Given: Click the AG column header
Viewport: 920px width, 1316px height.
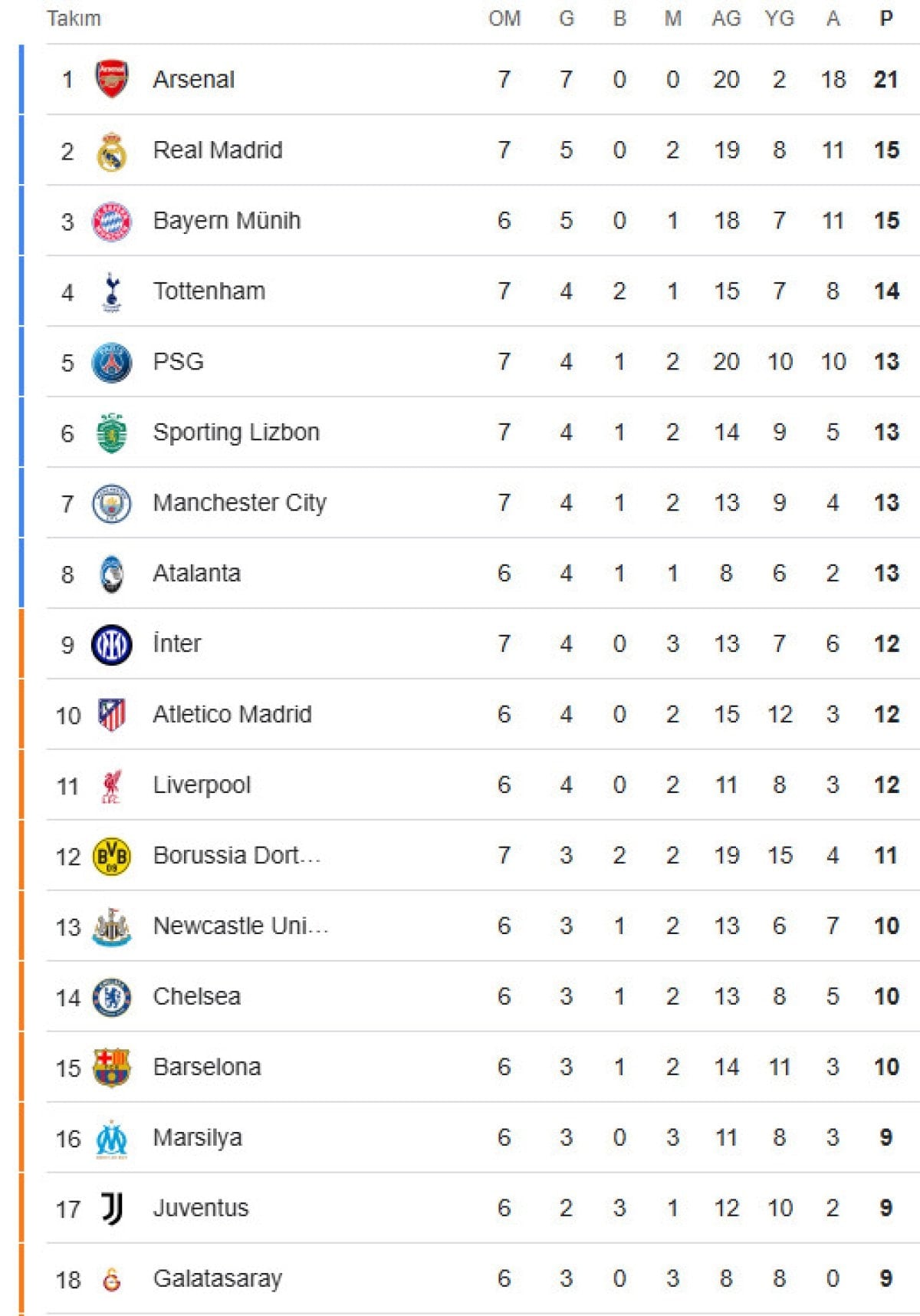Looking at the screenshot, I should point(726,18).
